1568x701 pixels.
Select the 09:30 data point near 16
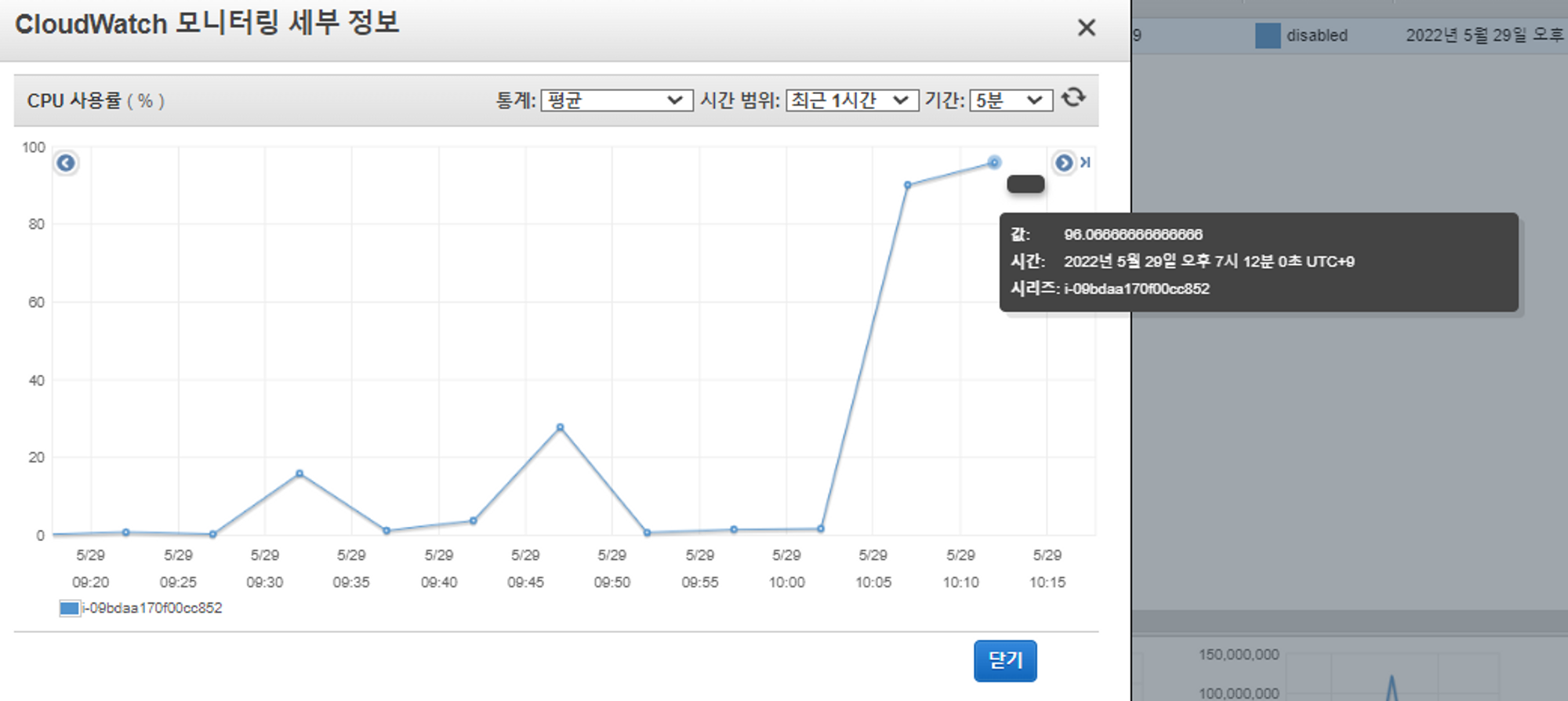299,474
